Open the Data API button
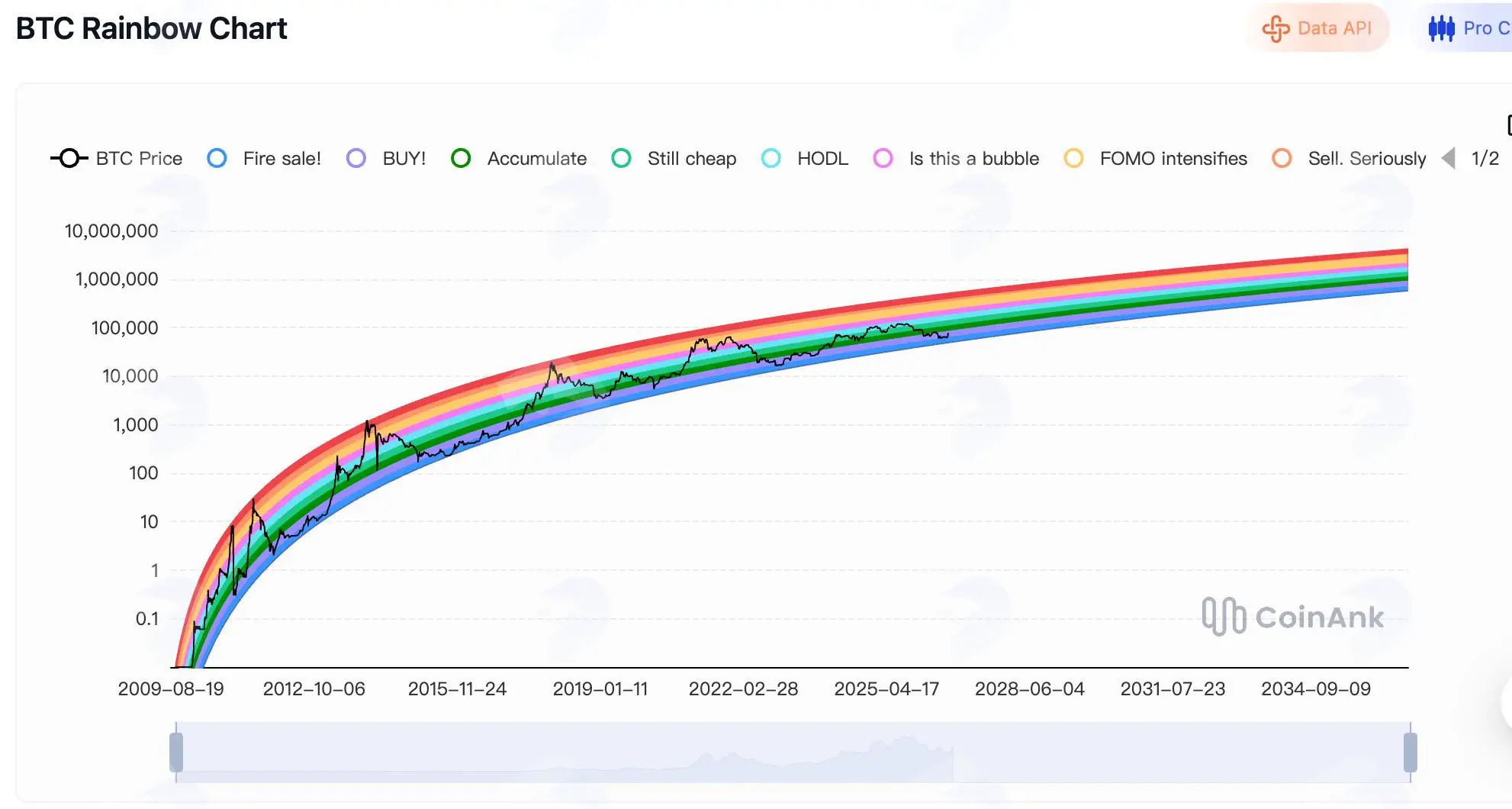Screen dimensions: 1512x809 pyautogui.click(x=1317, y=28)
